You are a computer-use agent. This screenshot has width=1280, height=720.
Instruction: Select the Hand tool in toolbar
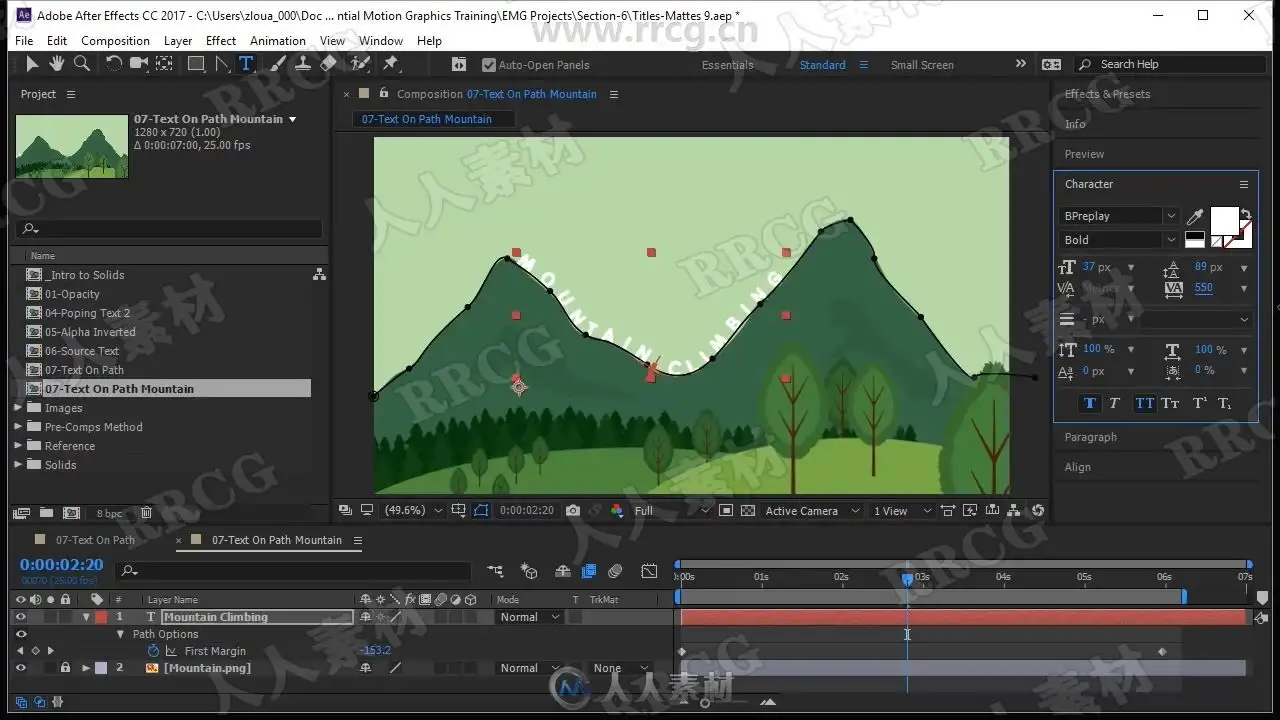57,64
